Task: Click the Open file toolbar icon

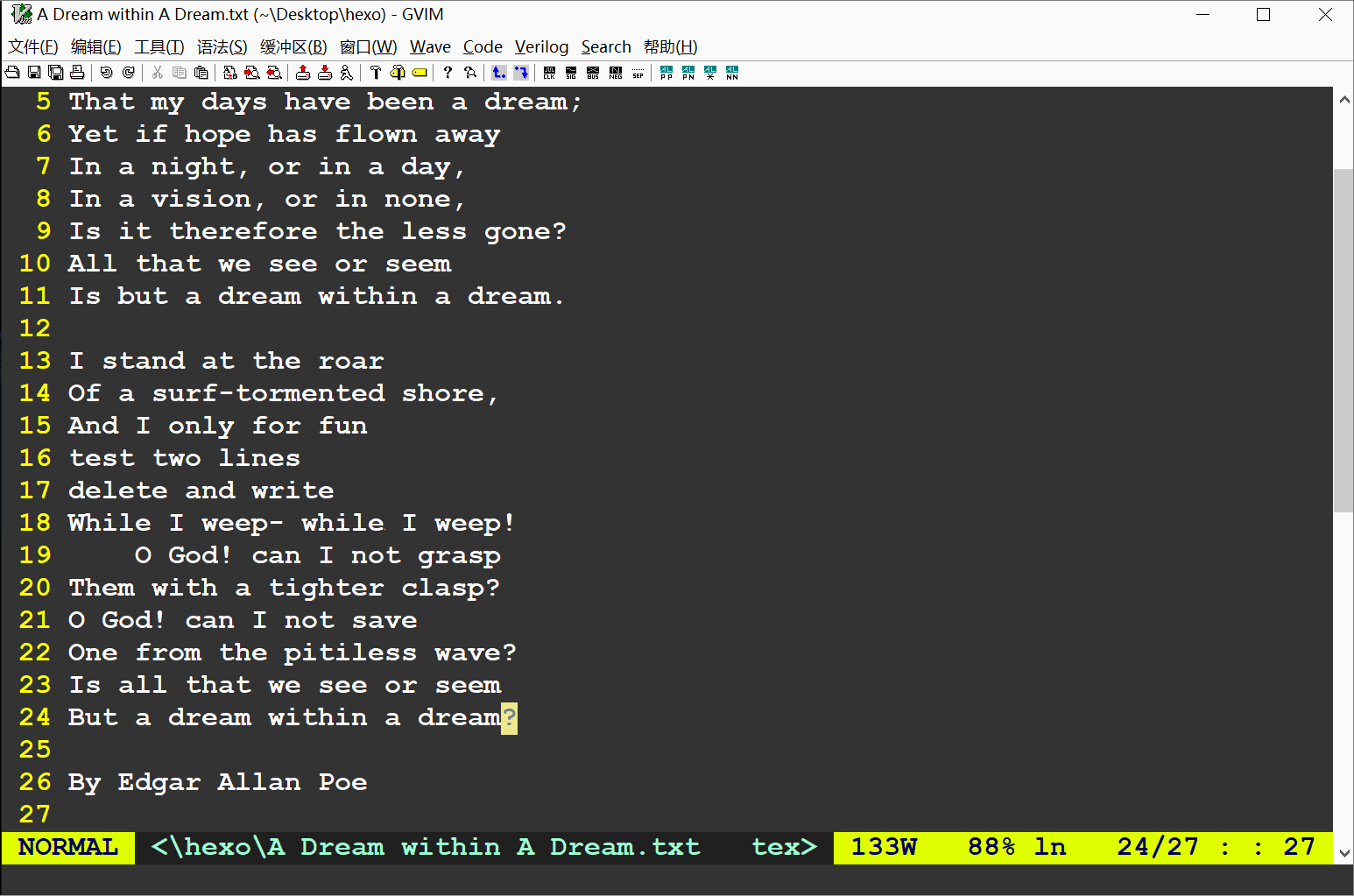Action: click(x=12, y=73)
